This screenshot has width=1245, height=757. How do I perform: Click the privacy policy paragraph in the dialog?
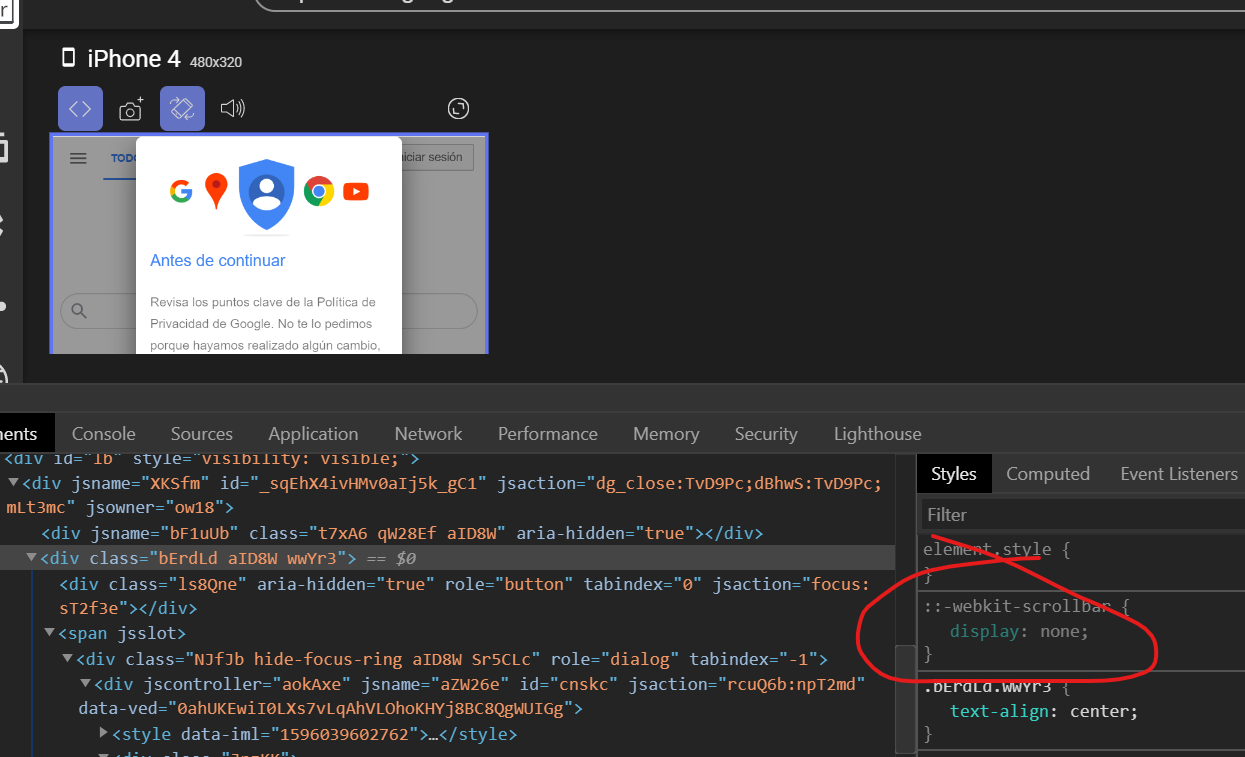click(x=263, y=323)
